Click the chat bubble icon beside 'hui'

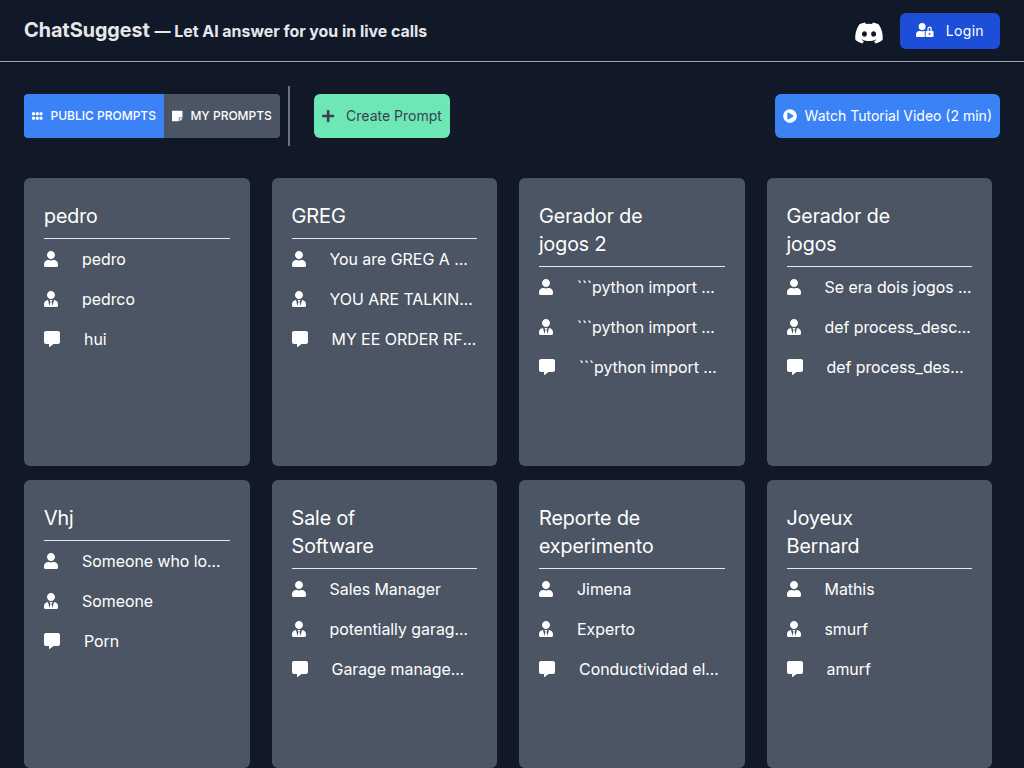coord(52,339)
